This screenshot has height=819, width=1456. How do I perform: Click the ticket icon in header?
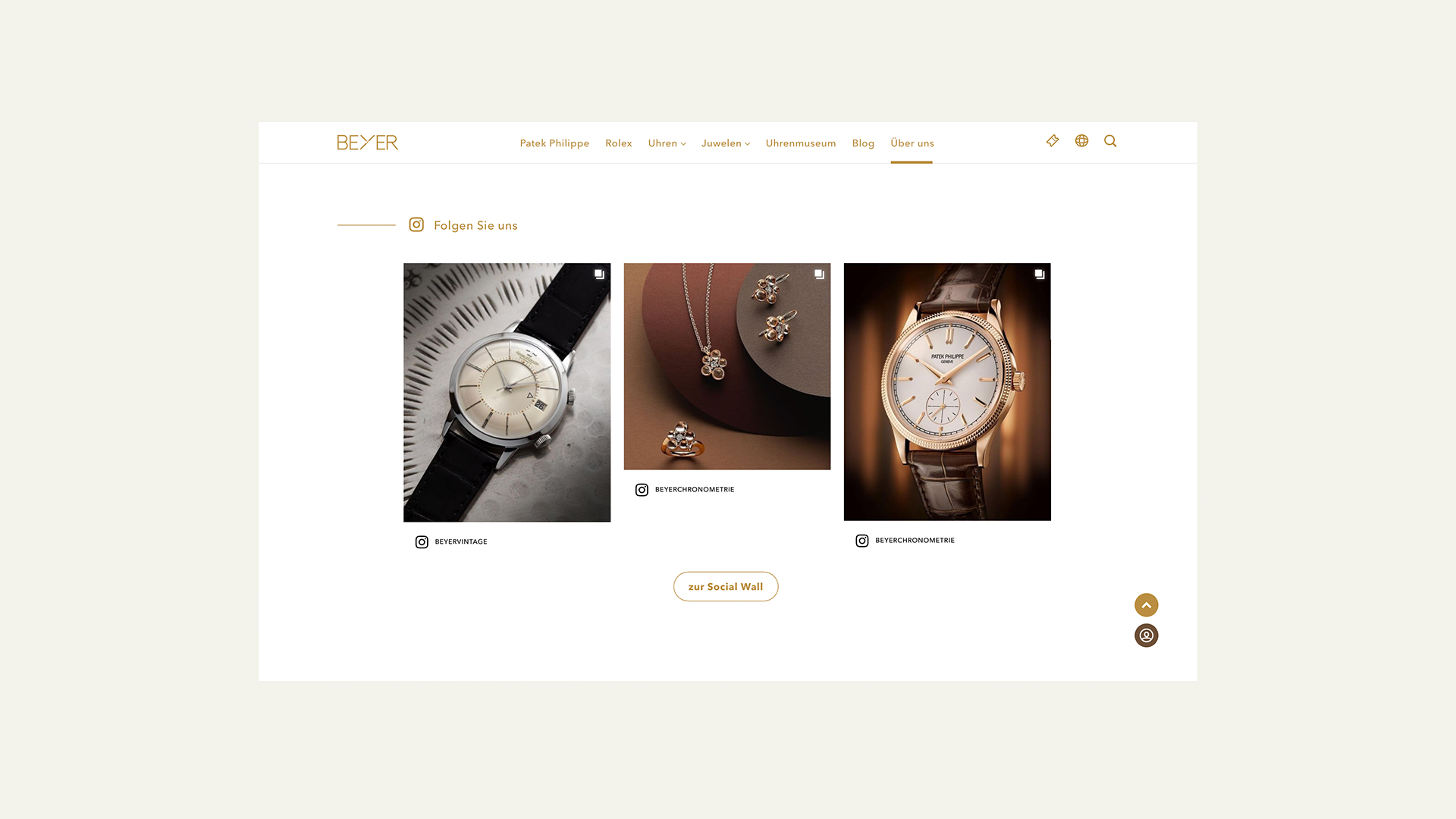[x=1053, y=141]
